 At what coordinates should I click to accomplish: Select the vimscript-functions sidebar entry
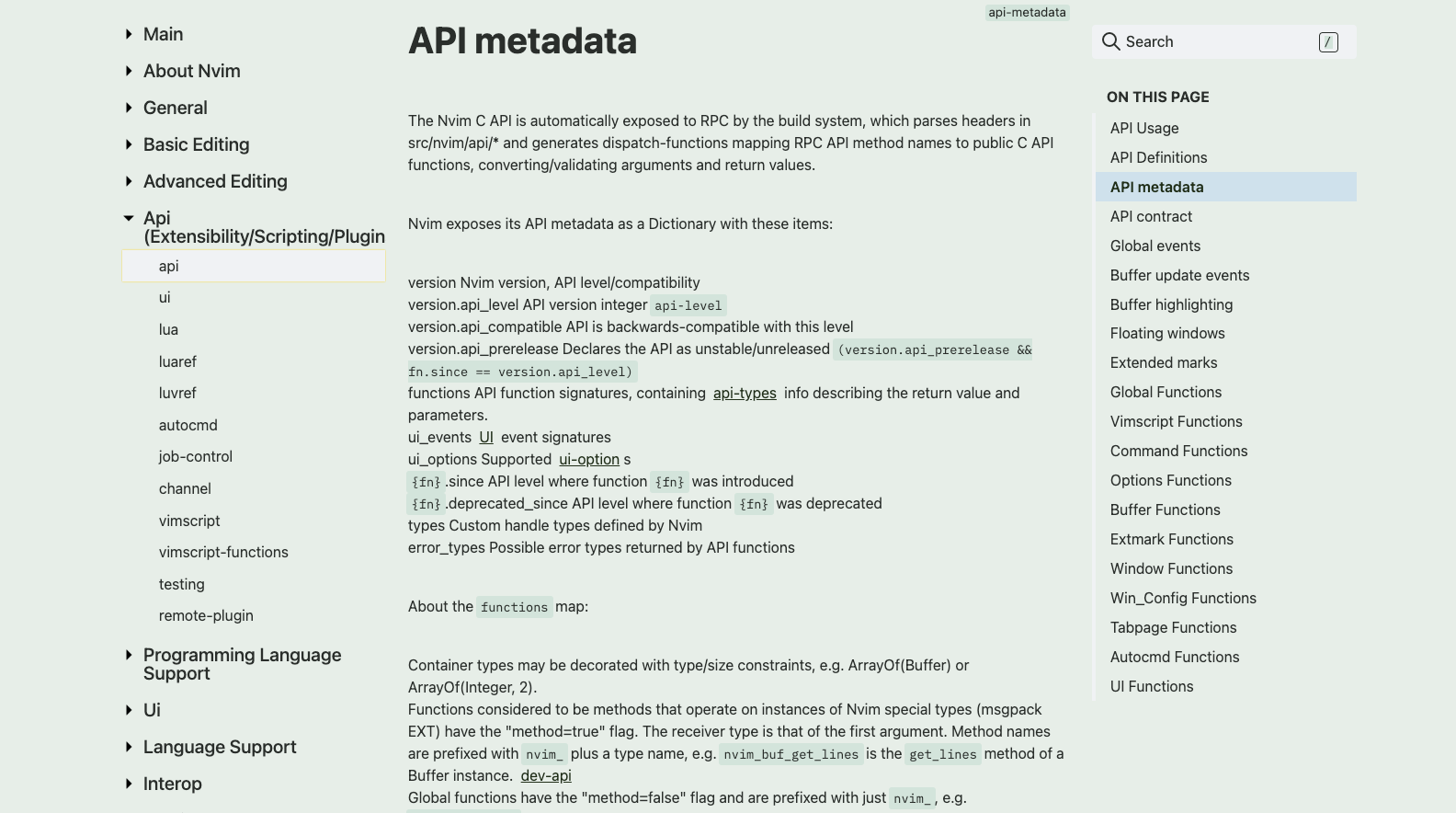(223, 552)
